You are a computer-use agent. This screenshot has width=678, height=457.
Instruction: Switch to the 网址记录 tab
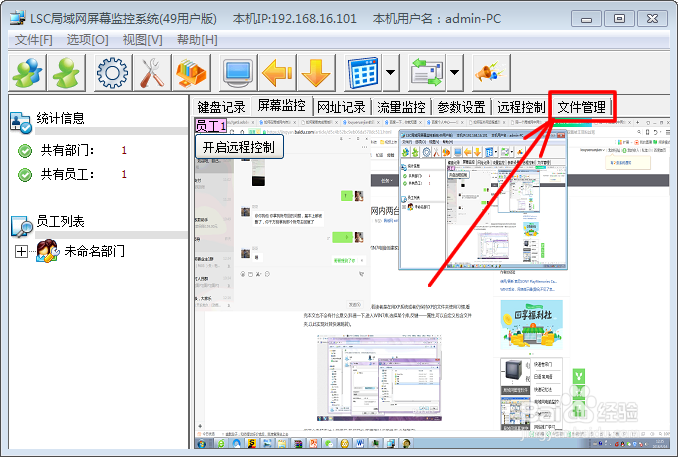[x=341, y=107]
